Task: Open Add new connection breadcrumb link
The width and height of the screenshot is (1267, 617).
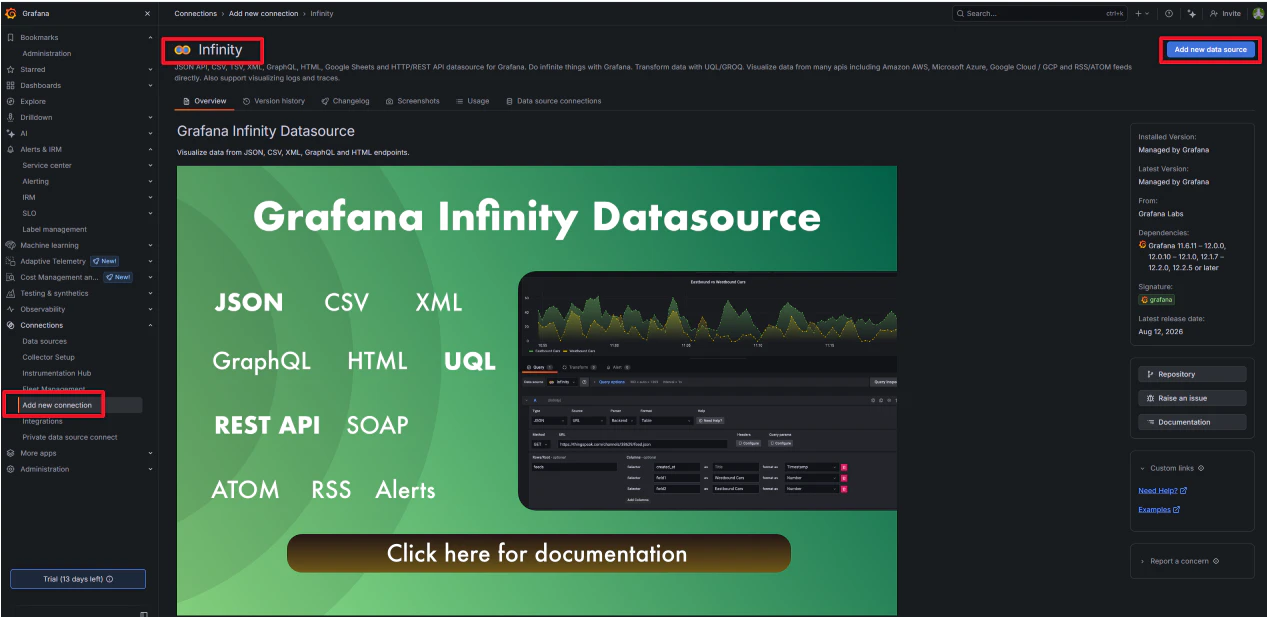Action: coord(263,14)
